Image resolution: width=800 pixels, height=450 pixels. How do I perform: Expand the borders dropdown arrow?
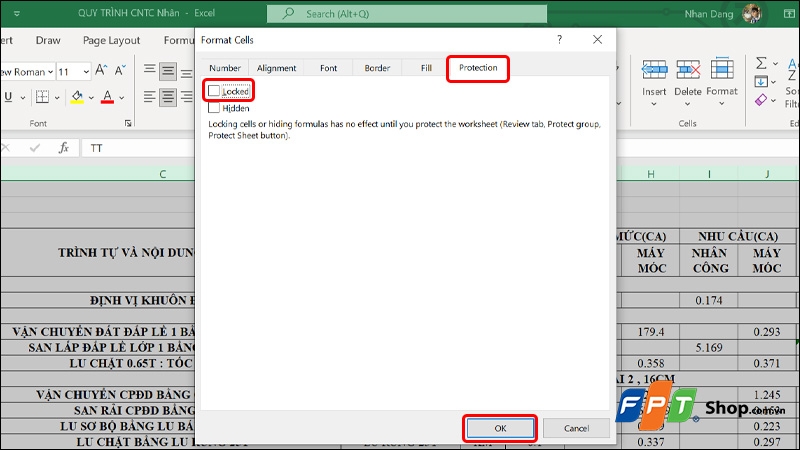(x=57, y=97)
